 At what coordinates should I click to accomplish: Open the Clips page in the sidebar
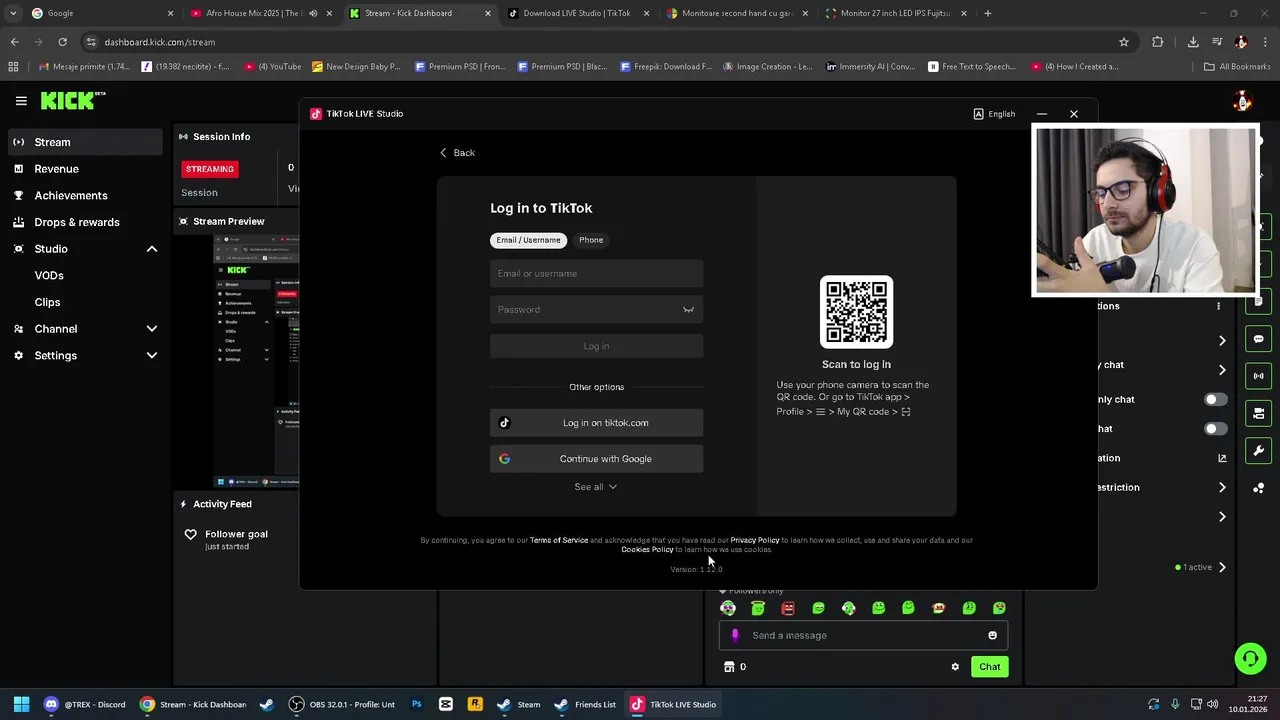pos(47,302)
